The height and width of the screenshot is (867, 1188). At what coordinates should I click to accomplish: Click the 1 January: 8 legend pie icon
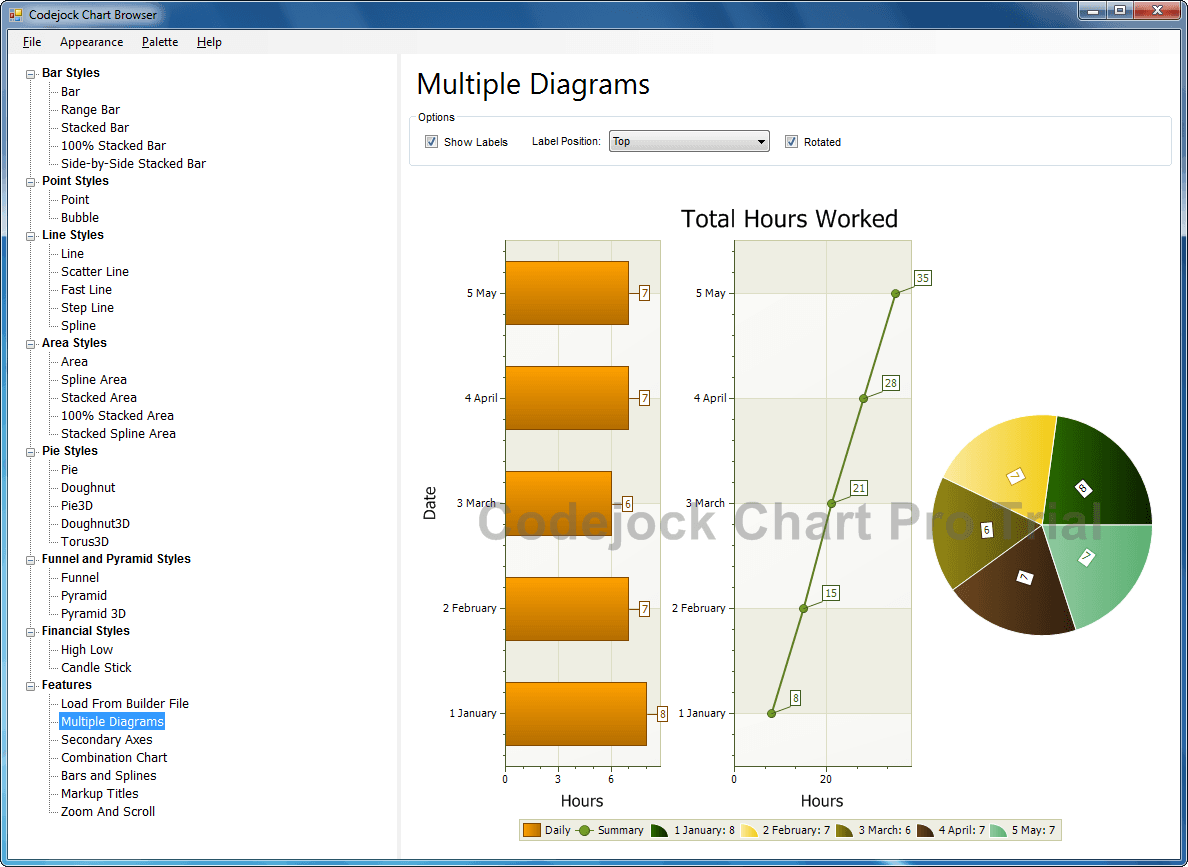point(658,831)
